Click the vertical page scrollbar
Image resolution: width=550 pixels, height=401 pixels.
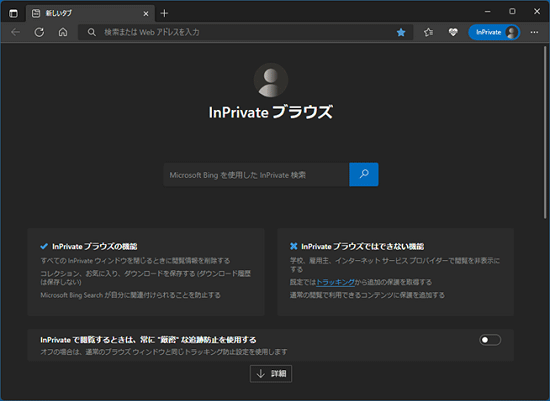tap(545, 132)
